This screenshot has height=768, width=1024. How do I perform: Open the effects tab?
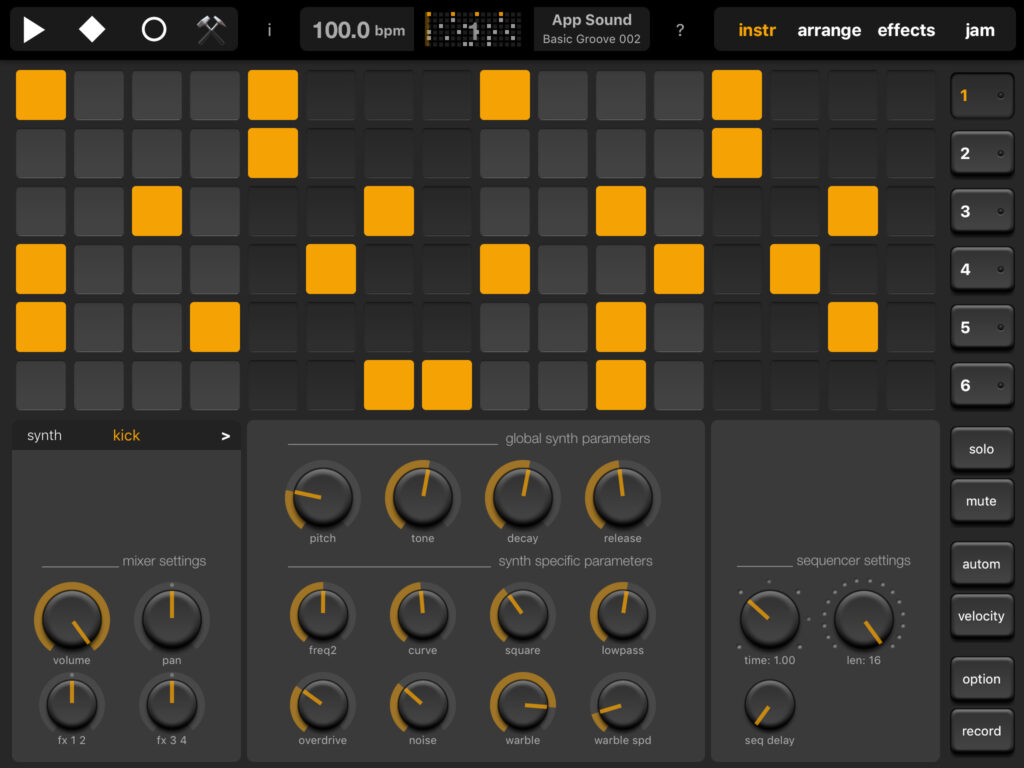(906, 30)
